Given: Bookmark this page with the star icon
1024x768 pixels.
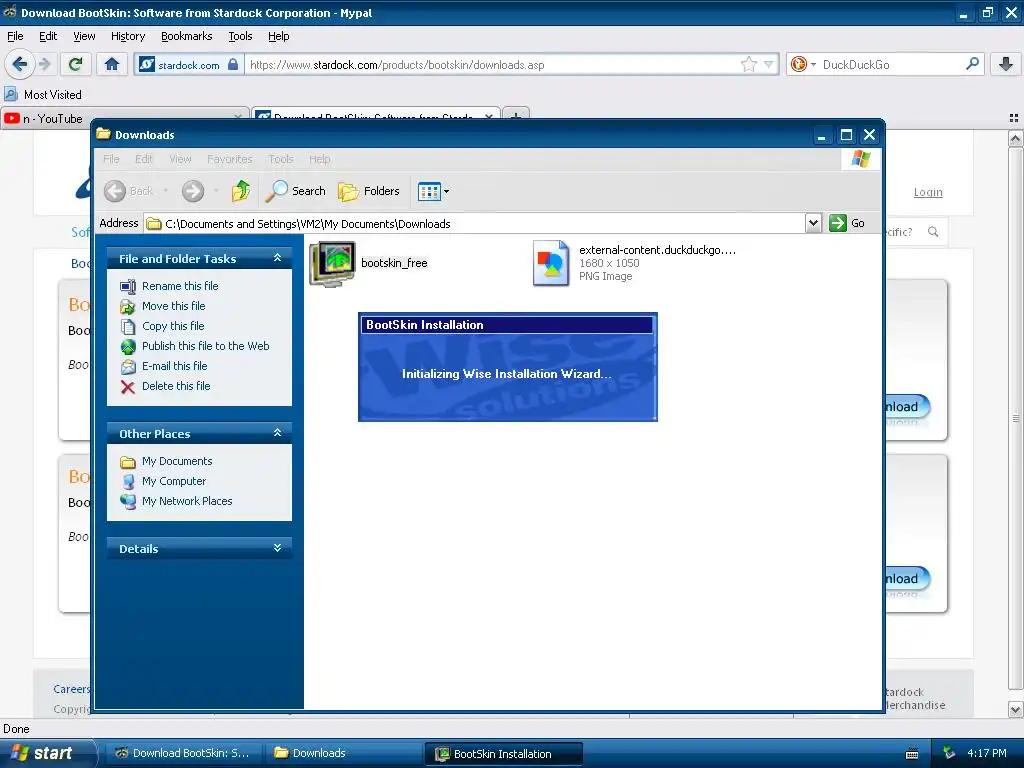Looking at the screenshot, I should click(x=748, y=64).
